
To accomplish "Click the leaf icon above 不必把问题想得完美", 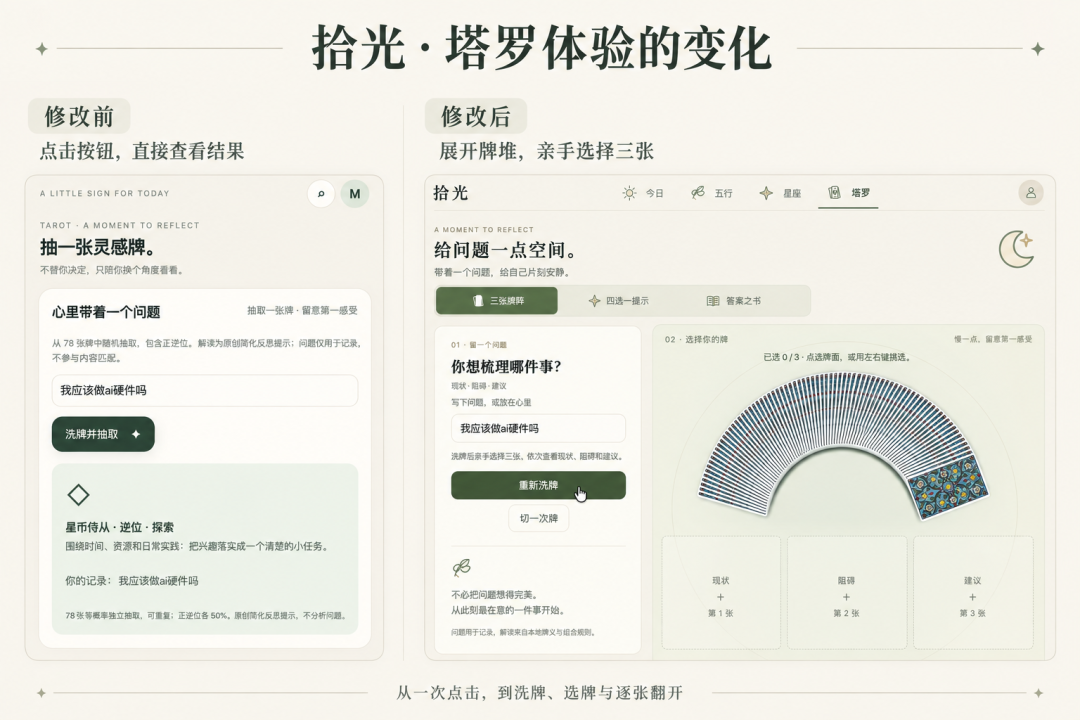I will tap(461, 567).
